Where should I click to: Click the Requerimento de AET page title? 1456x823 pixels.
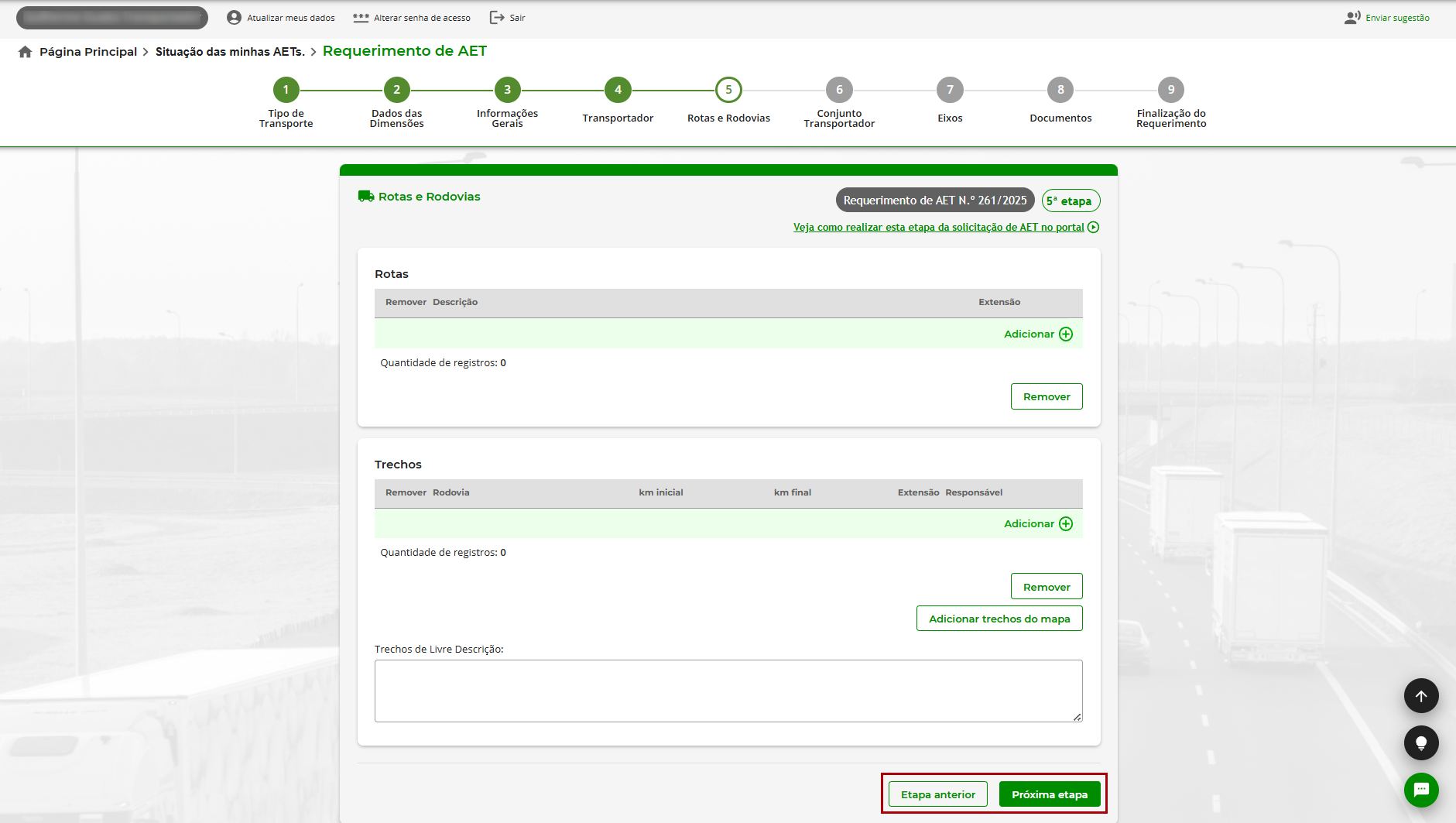405,51
